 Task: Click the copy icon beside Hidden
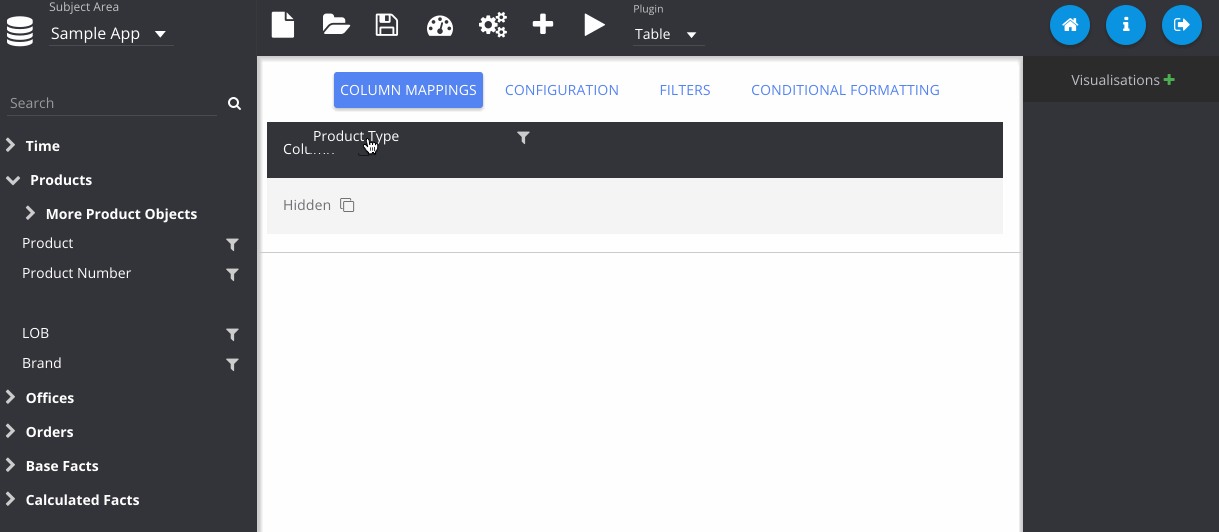click(347, 205)
